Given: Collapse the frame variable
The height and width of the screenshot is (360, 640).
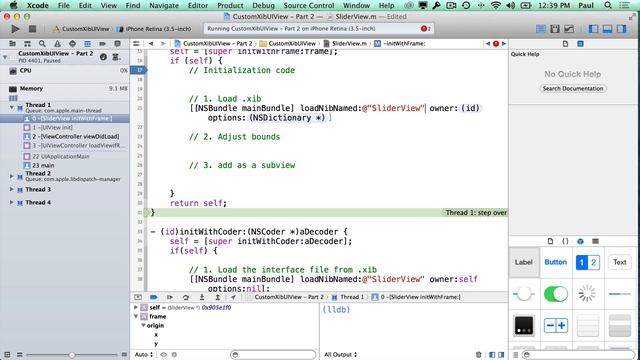Looking at the screenshot, I should (136, 316).
